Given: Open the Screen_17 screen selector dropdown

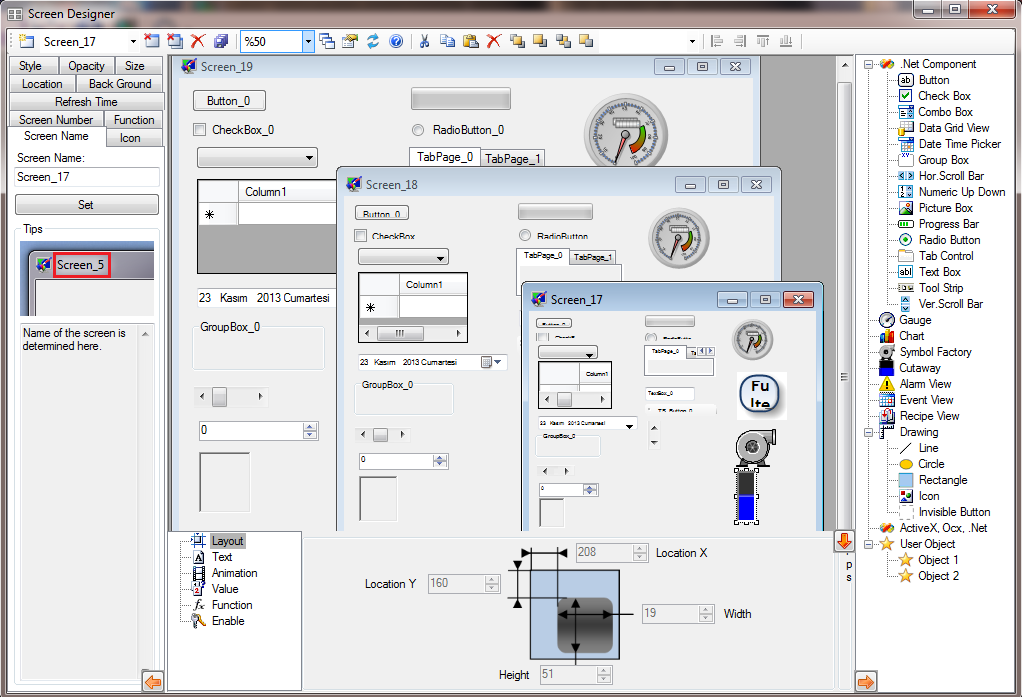Looking at the screenshot, I should pyautogui.click(x=133, y=42).
